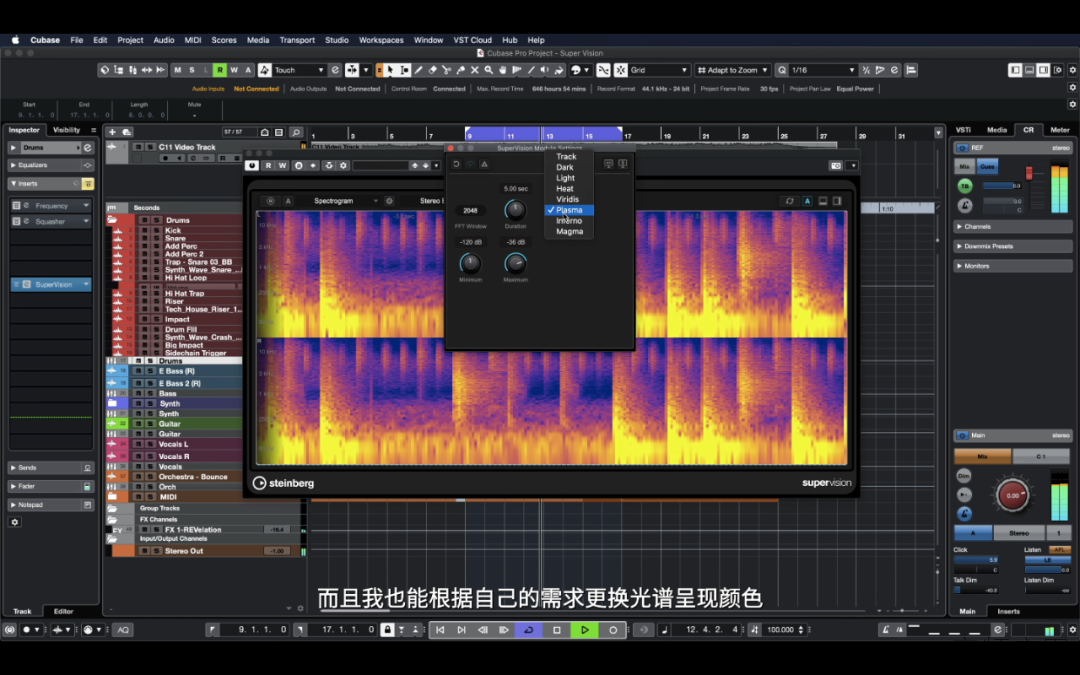Expand the Downmix Presets section
The image size is (1080, 675).
click(1012, 246)
